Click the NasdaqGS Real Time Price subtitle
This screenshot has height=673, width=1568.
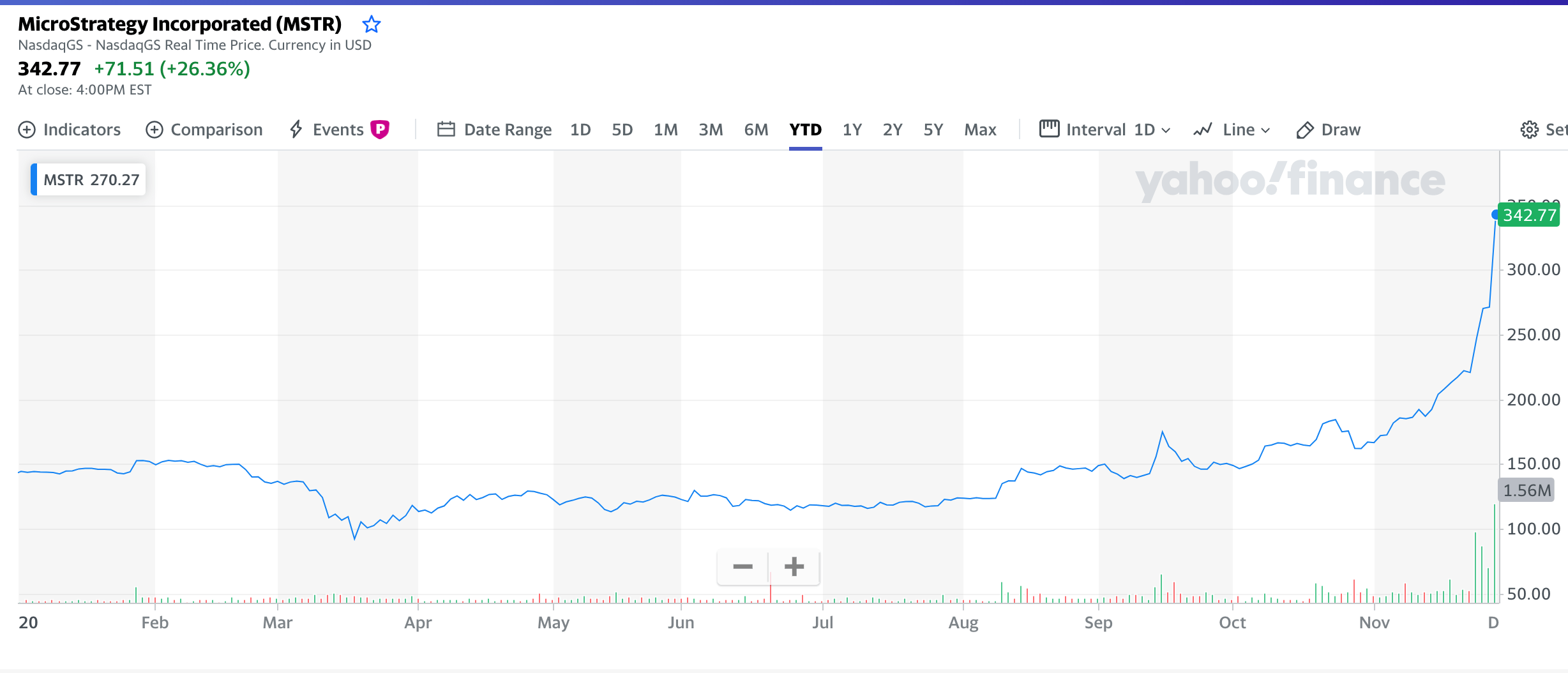[195, 45]
